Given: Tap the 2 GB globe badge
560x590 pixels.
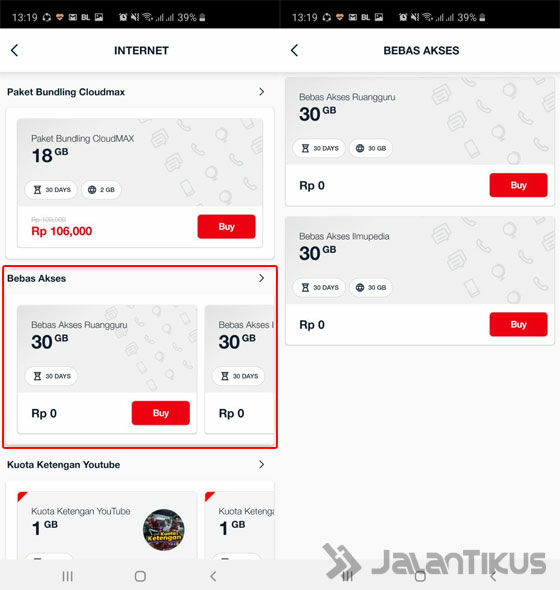Looking at the screenshot, I should click(101, 190).
